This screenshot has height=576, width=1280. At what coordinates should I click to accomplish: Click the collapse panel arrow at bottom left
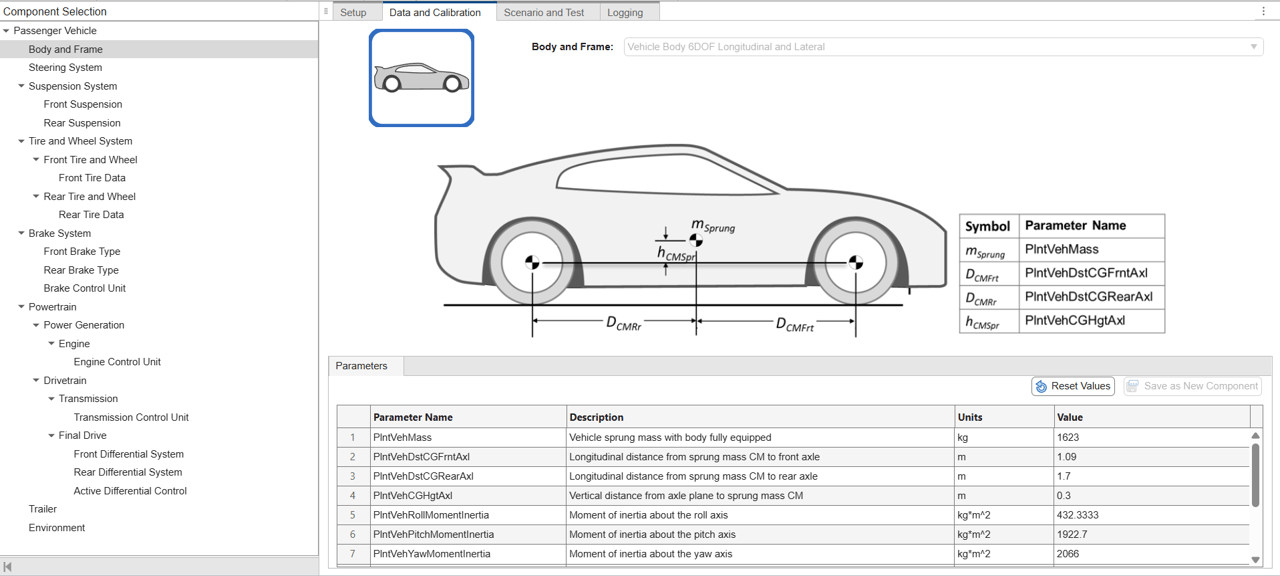click(8, 567)
